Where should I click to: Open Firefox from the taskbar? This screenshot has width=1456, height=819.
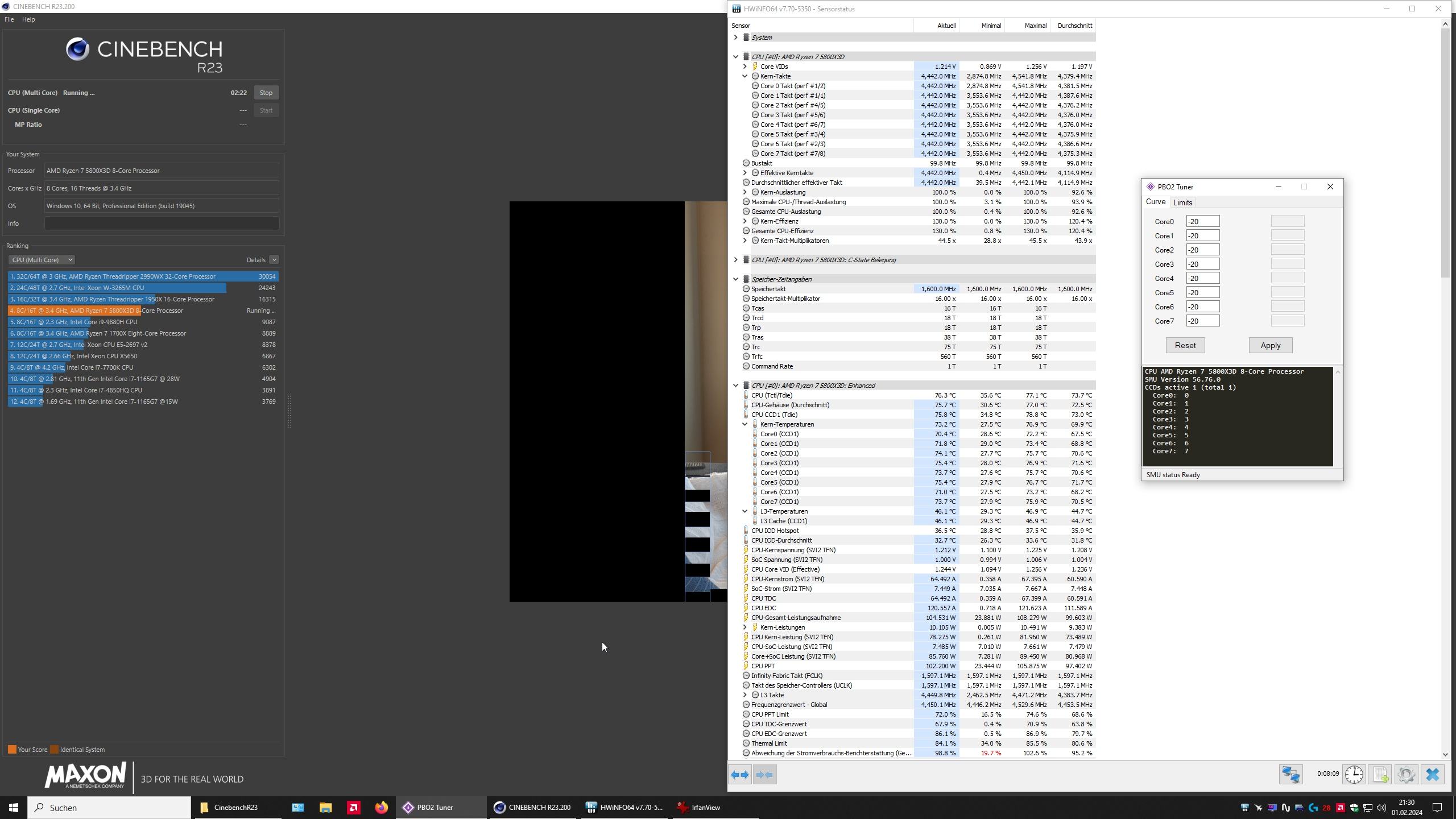[381, 808]
